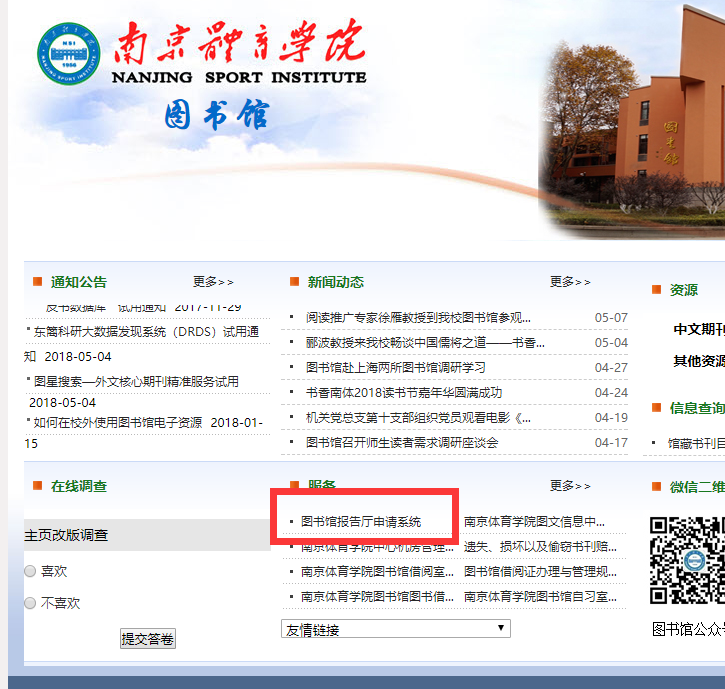725x689 pixels.
Task: Click the WeChat QR code image
Action: (688, 560)
